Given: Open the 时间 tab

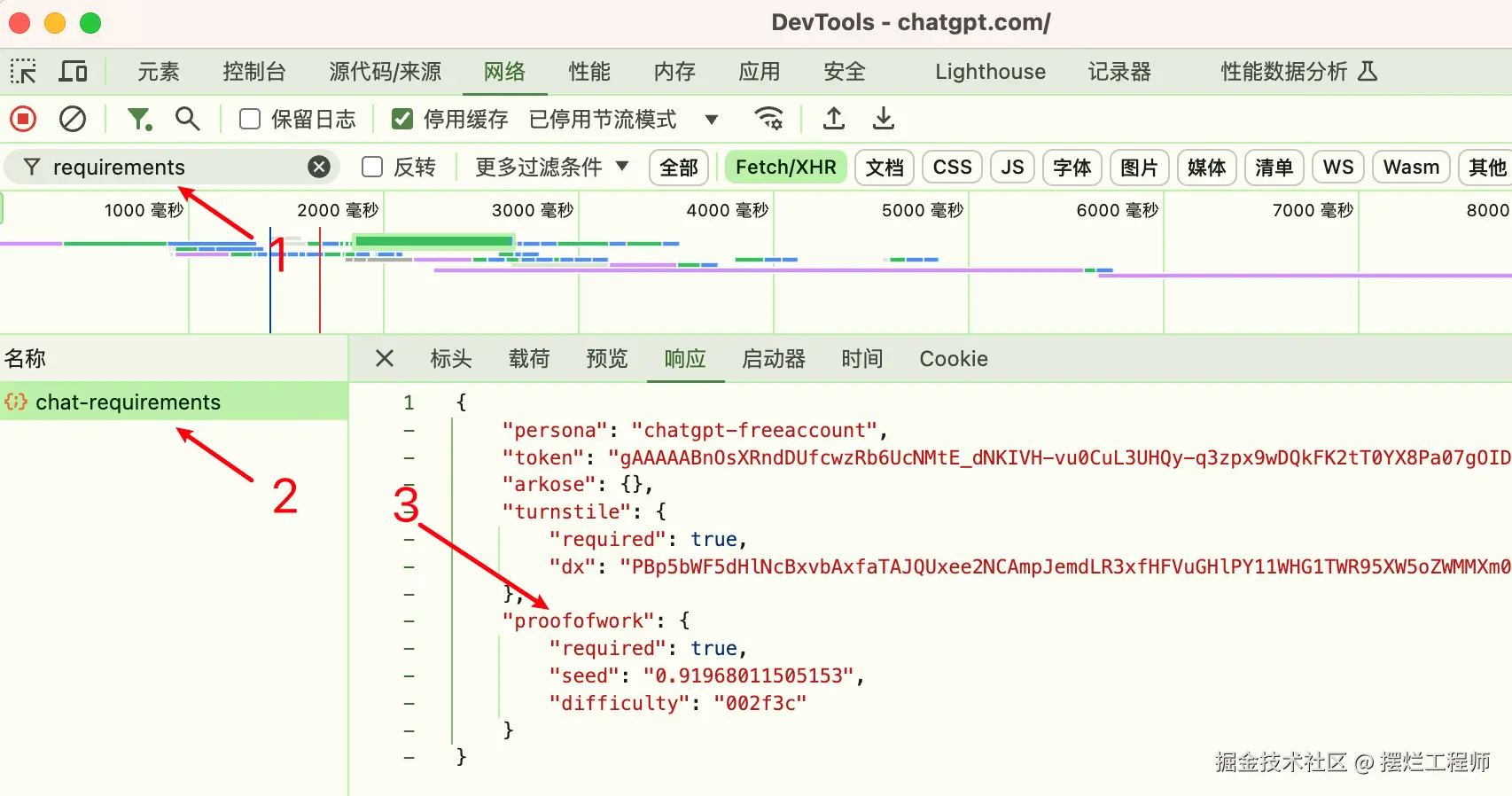Looking at the screenshot, I should point(862,358).
